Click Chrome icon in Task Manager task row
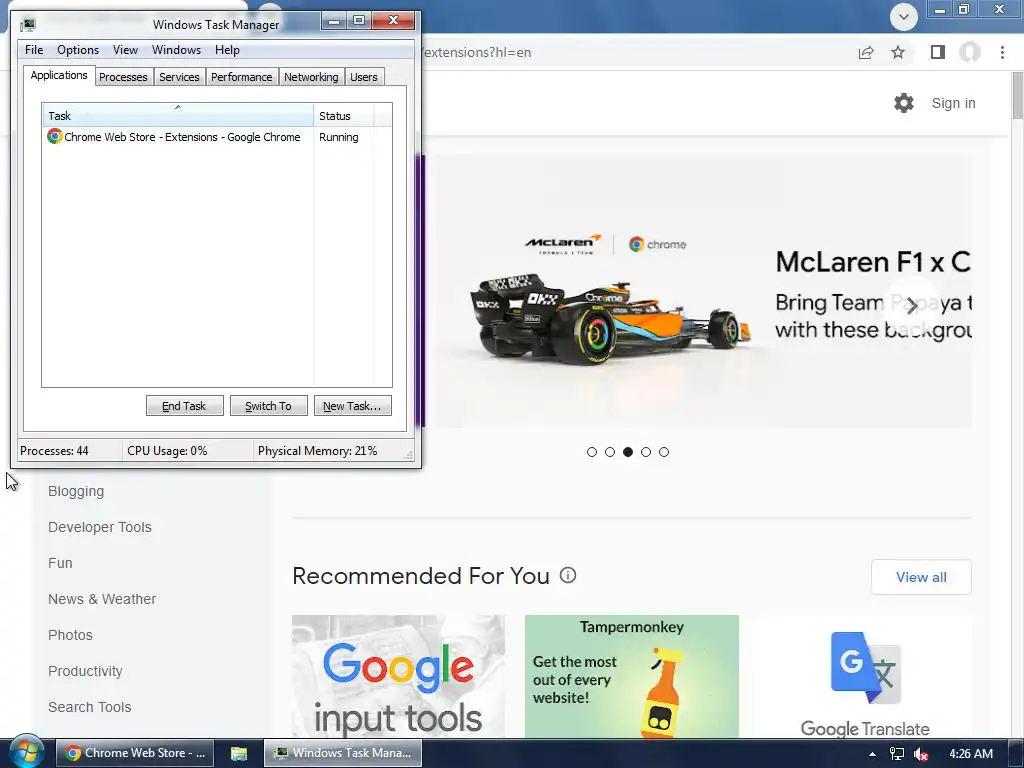Image resolution: width=1024 pixels, height=768 pixels. click(54, 136)
